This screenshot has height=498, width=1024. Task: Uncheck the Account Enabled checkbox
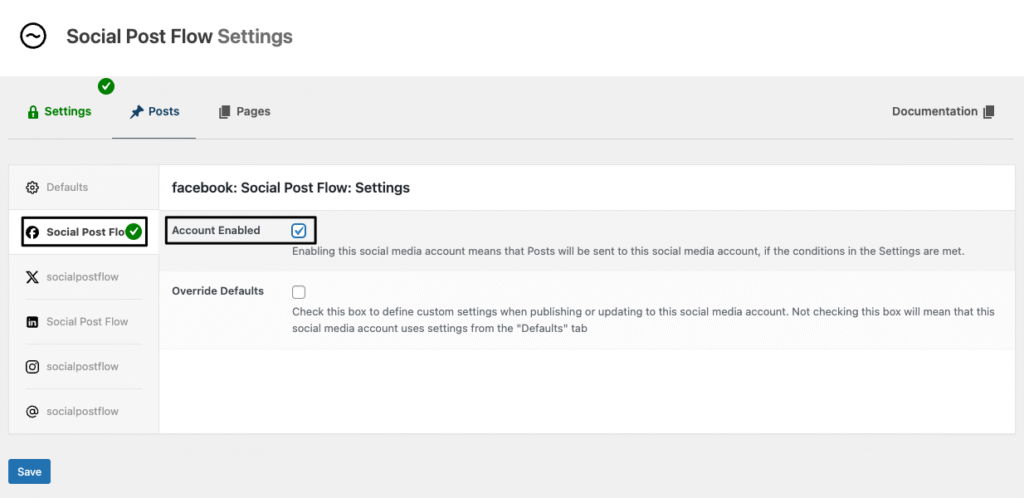299,230
